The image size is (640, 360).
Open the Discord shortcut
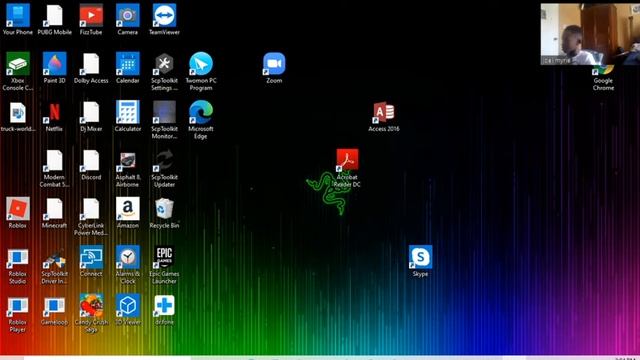[91, 160]
